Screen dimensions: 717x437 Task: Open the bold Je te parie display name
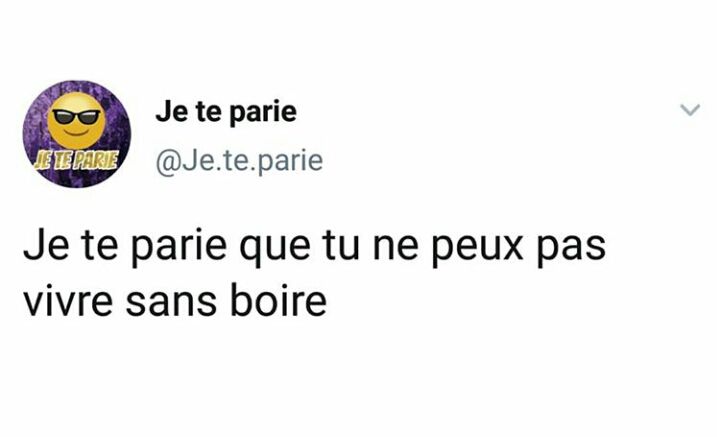pyautogui.click(x=226, y=112)
